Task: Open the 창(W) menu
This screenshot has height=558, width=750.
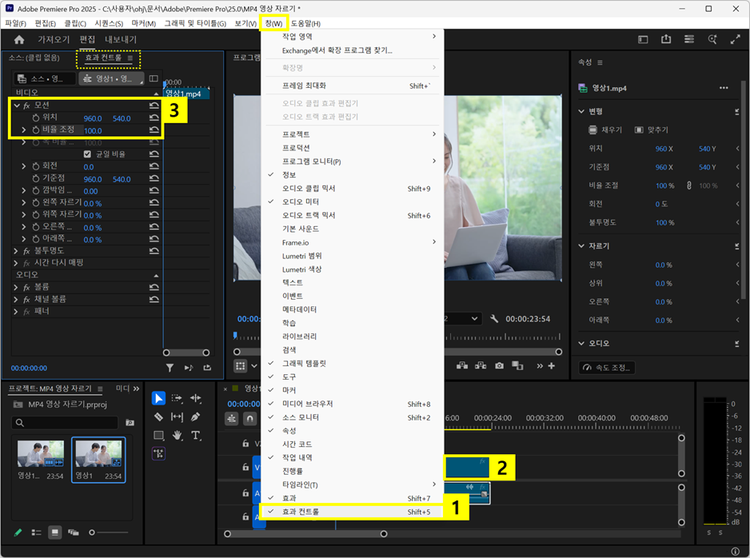Action: [274, 23]
